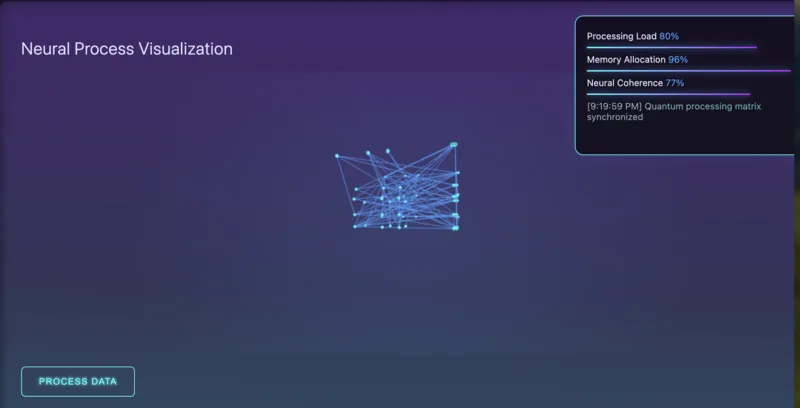Click the neural network node graph
This screenshot has width=800, height=408.
tap(397, 187)
